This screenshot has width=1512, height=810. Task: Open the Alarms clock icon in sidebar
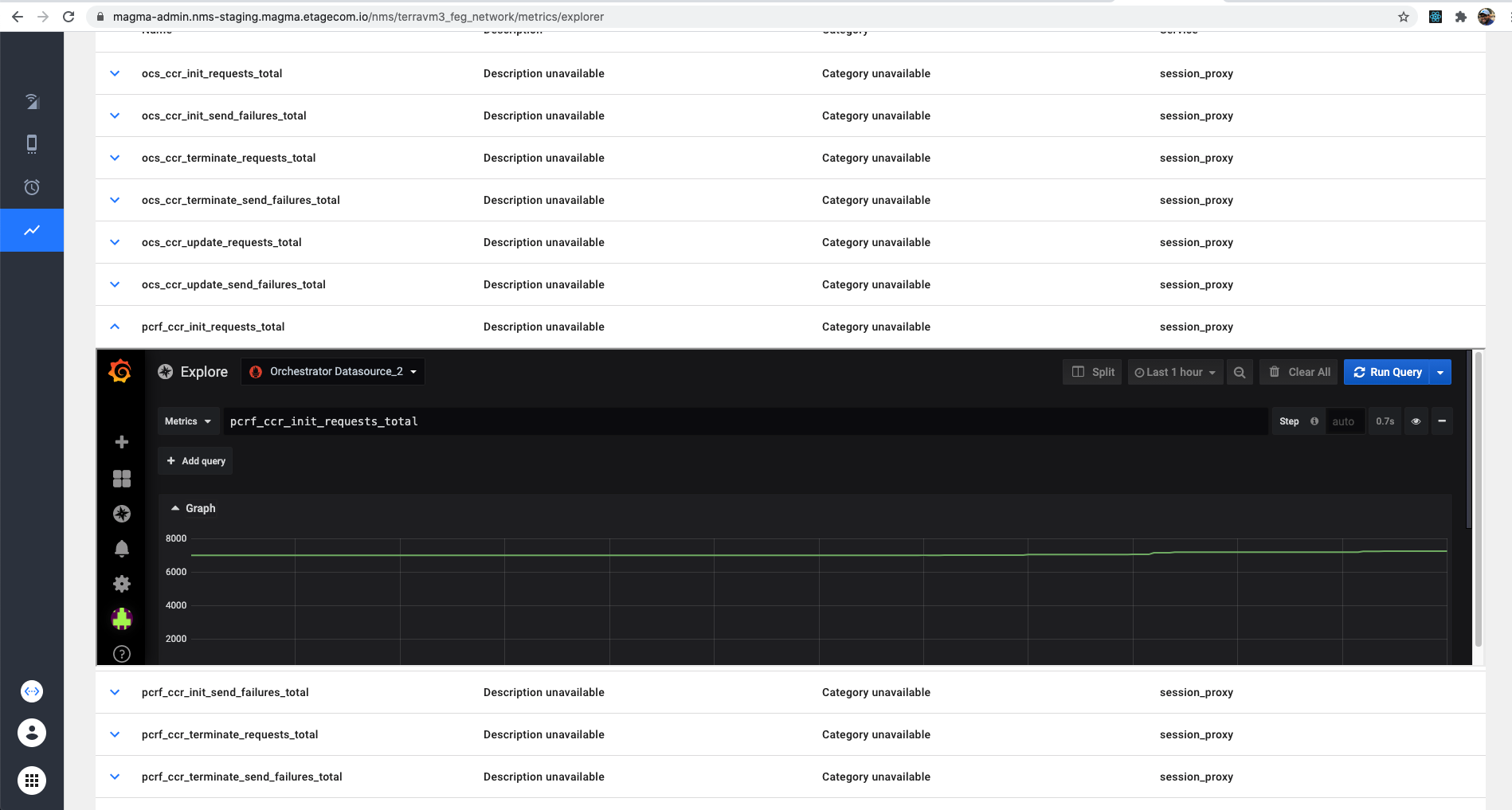tap(32, 187)
